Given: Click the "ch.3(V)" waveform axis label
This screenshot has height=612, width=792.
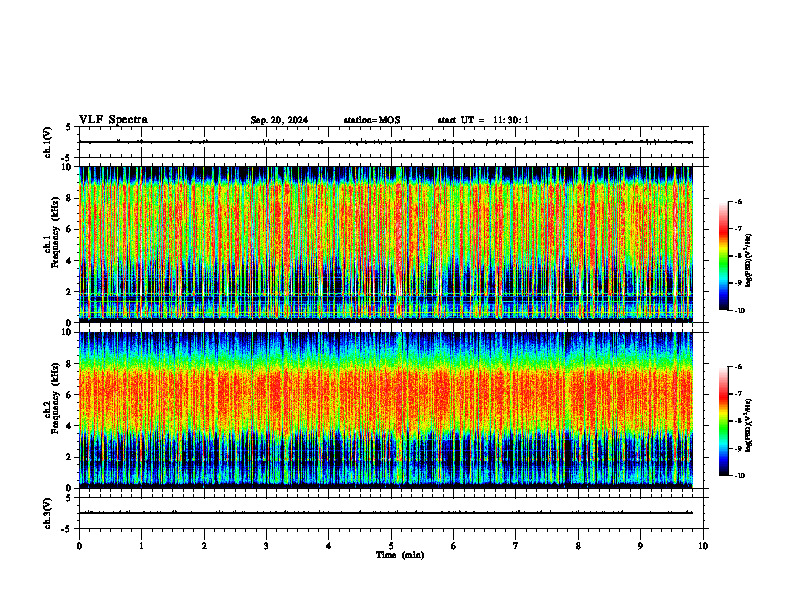Looking at the screenshot, I should point(48,513).
